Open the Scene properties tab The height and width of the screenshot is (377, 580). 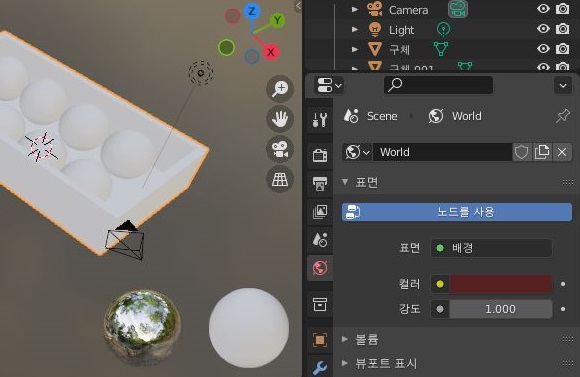(x=320, y=240)
